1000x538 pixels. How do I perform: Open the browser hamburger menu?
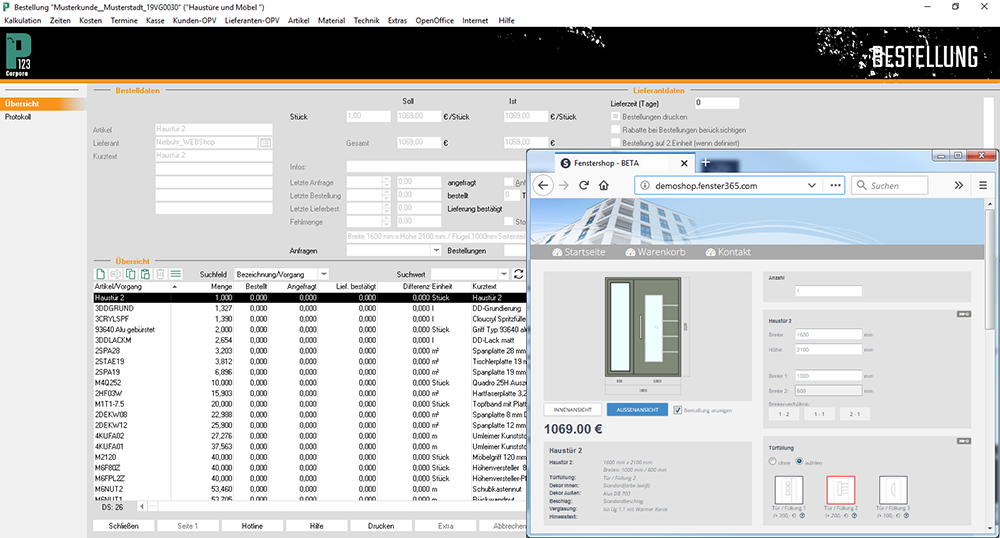click(x=983, y=185)
